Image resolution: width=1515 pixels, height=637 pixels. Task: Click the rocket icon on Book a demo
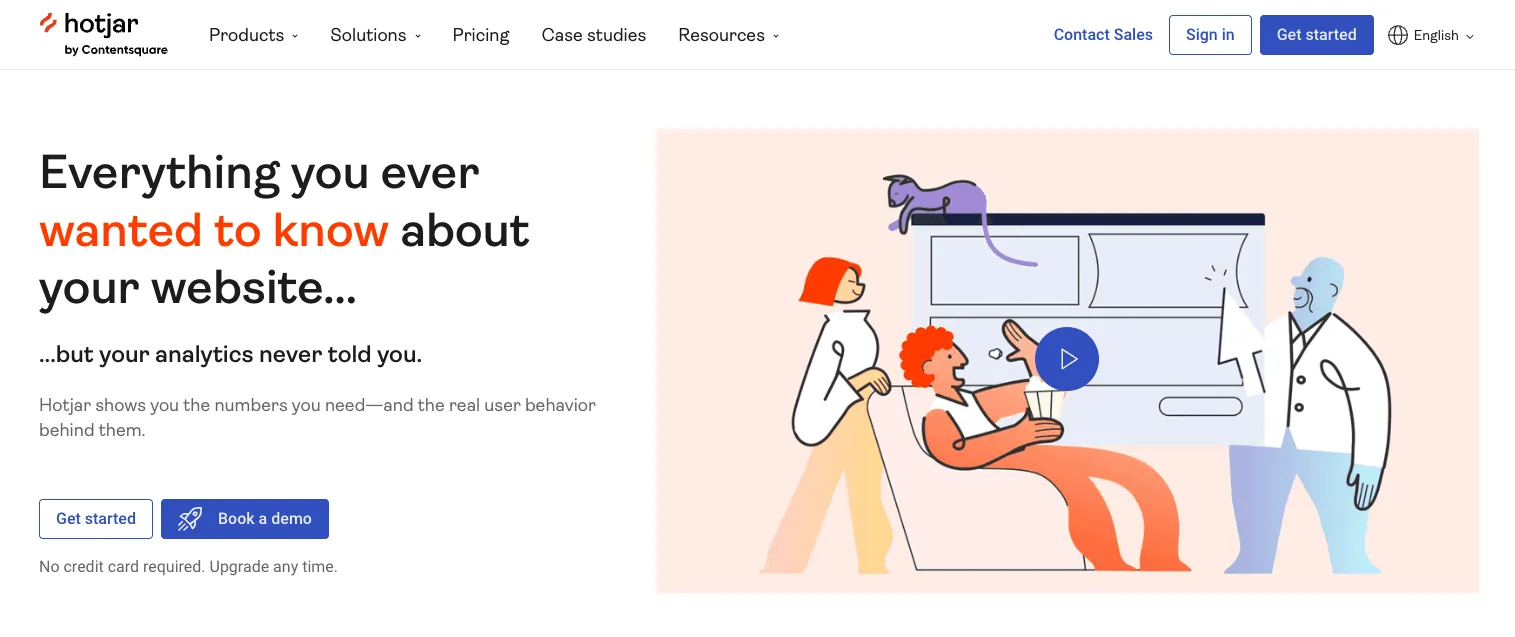190,519
